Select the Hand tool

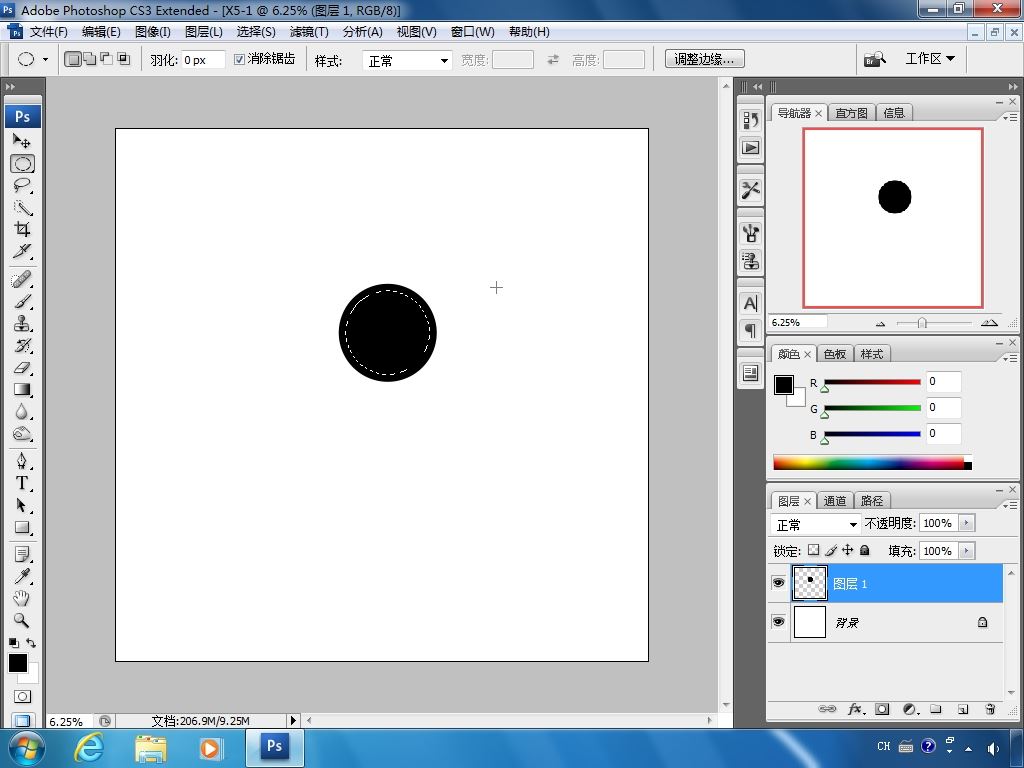[22, 598]
